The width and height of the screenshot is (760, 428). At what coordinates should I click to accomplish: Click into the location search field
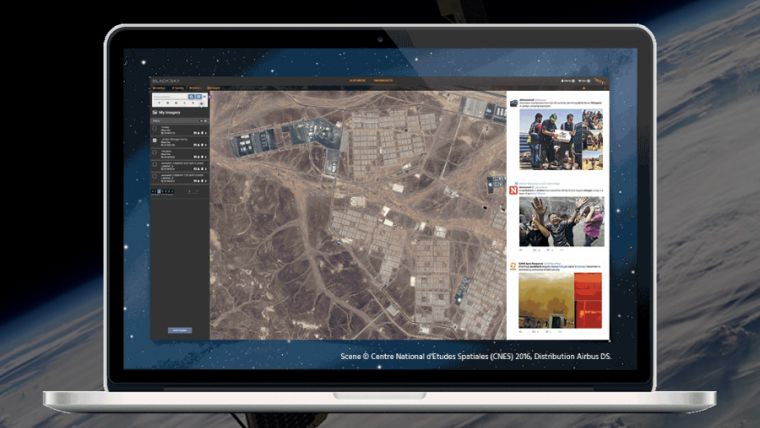pos(171,97)
